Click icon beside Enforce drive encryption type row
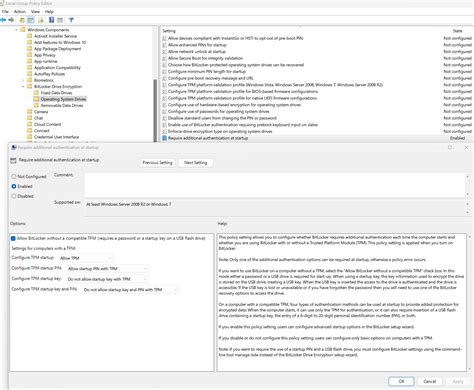The image size is (474, 390). click(x=164, y=131)
